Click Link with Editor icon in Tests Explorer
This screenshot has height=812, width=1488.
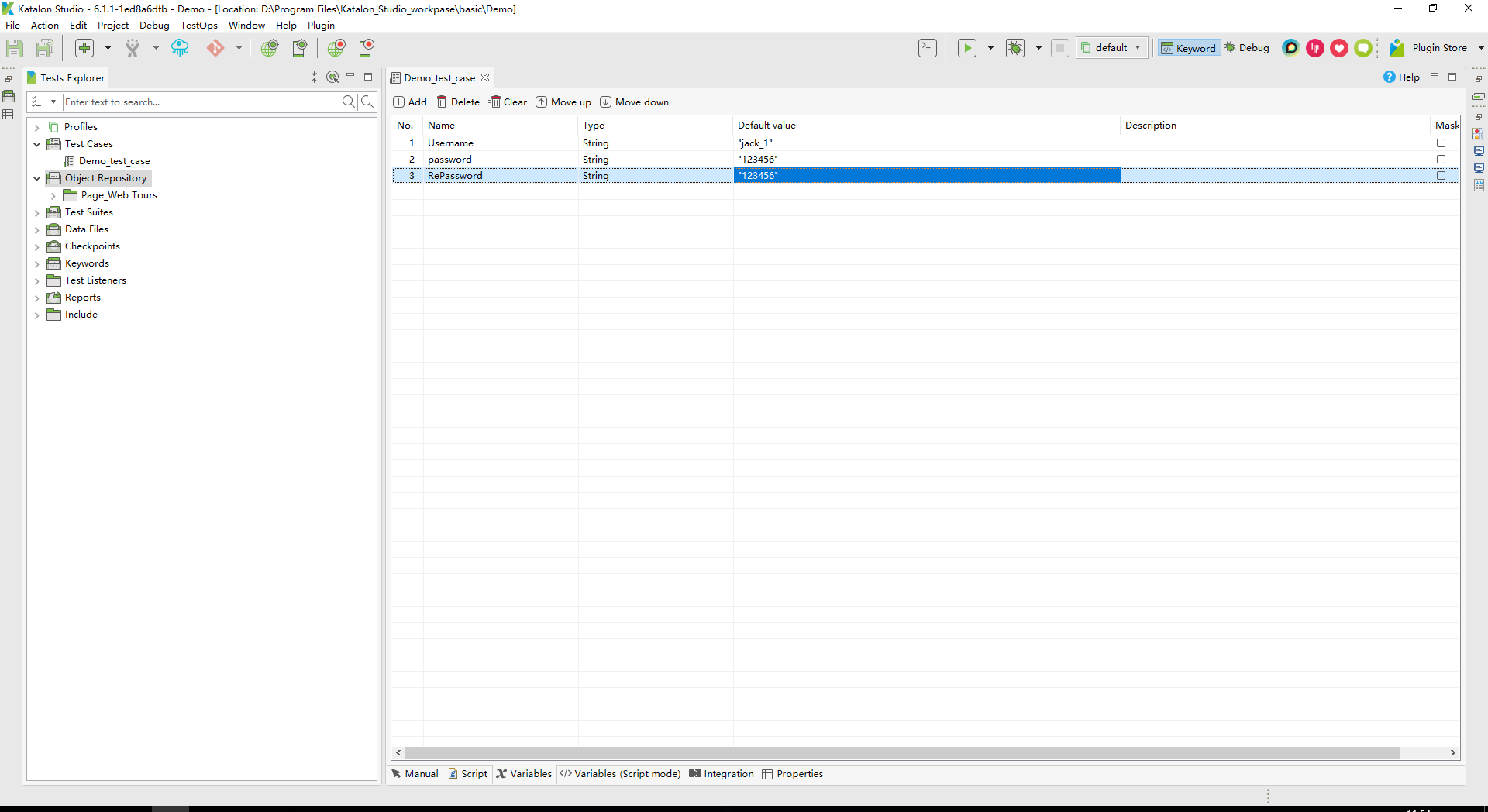point(332,77)
